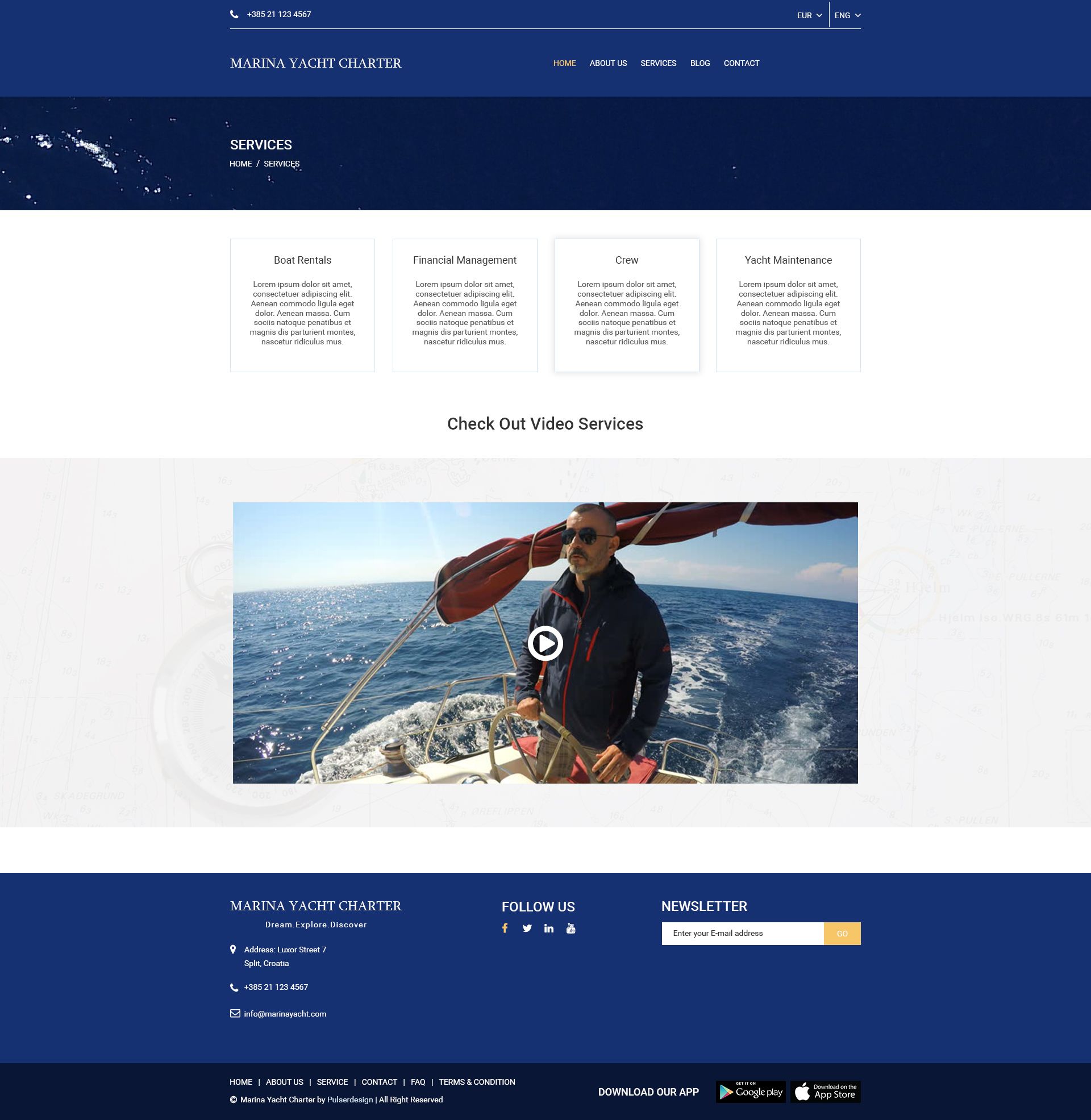Click the LinkedIn icon in footer

click(548, 928)
